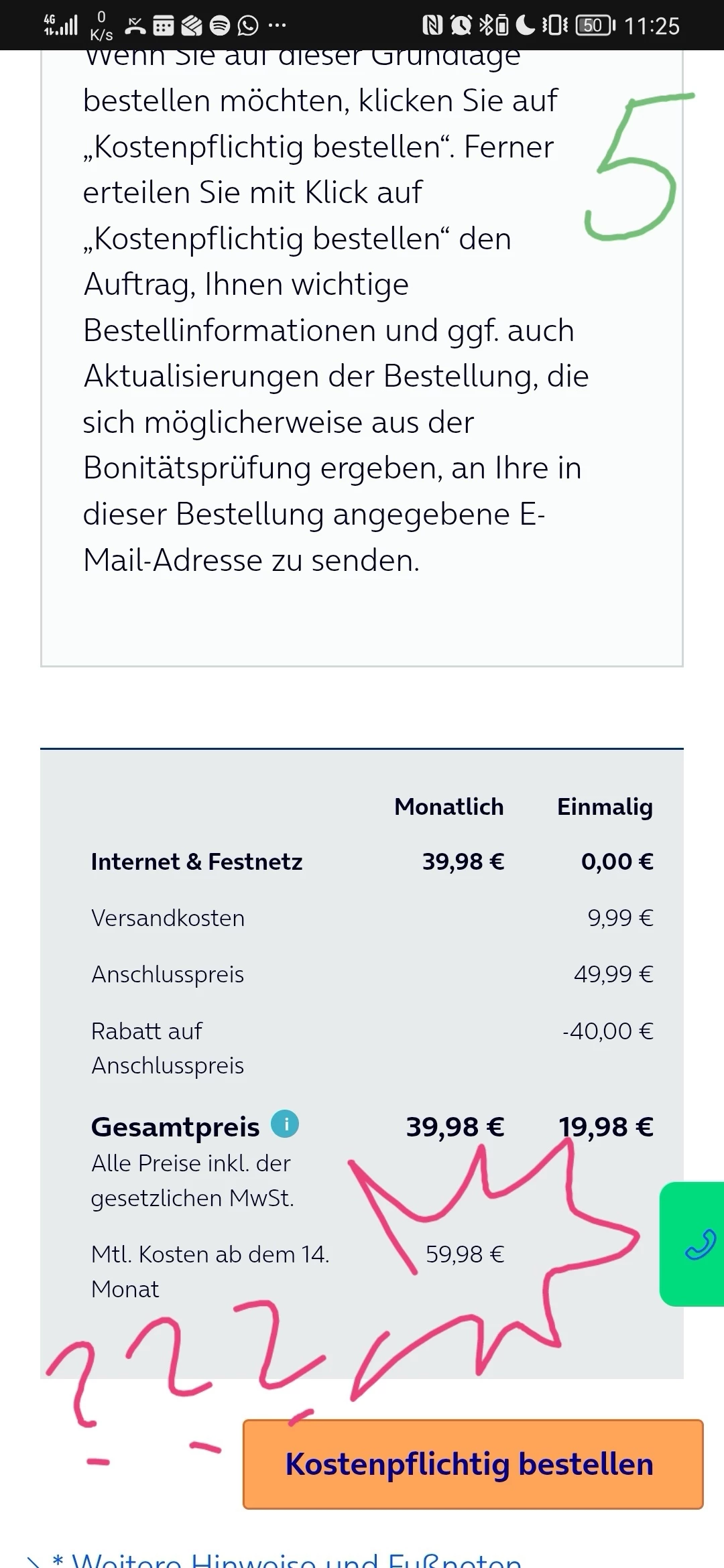Tap the alarm clock status icon
724x1568 pixels.
point(461,26)
